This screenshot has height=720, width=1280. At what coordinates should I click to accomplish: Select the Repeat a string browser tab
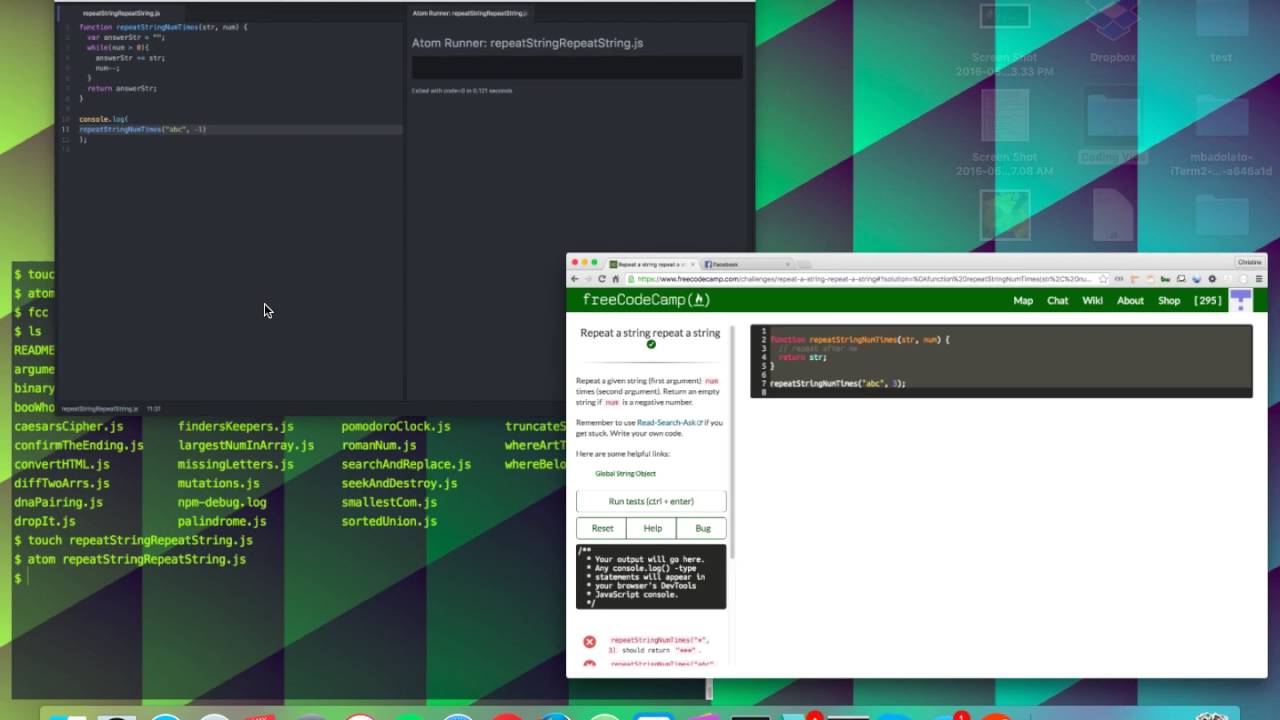point(650,264)
